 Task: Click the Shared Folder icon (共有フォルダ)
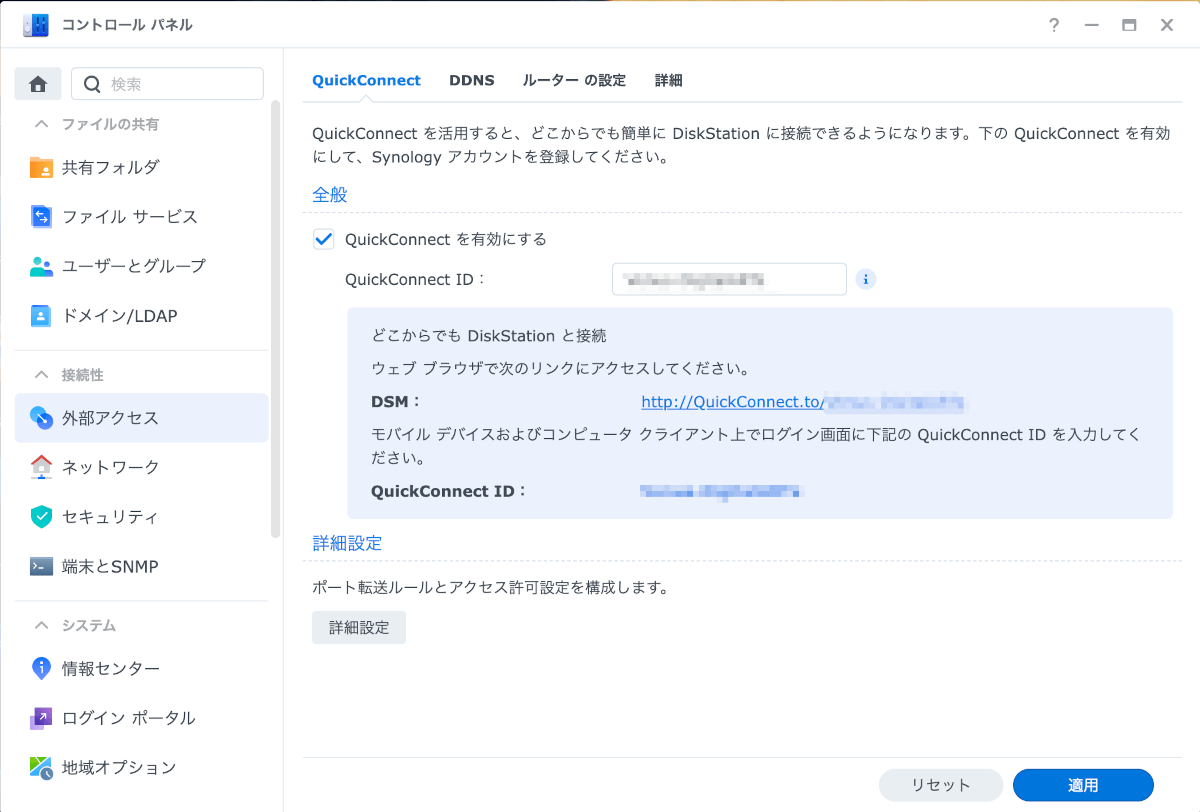pos(41,167)
